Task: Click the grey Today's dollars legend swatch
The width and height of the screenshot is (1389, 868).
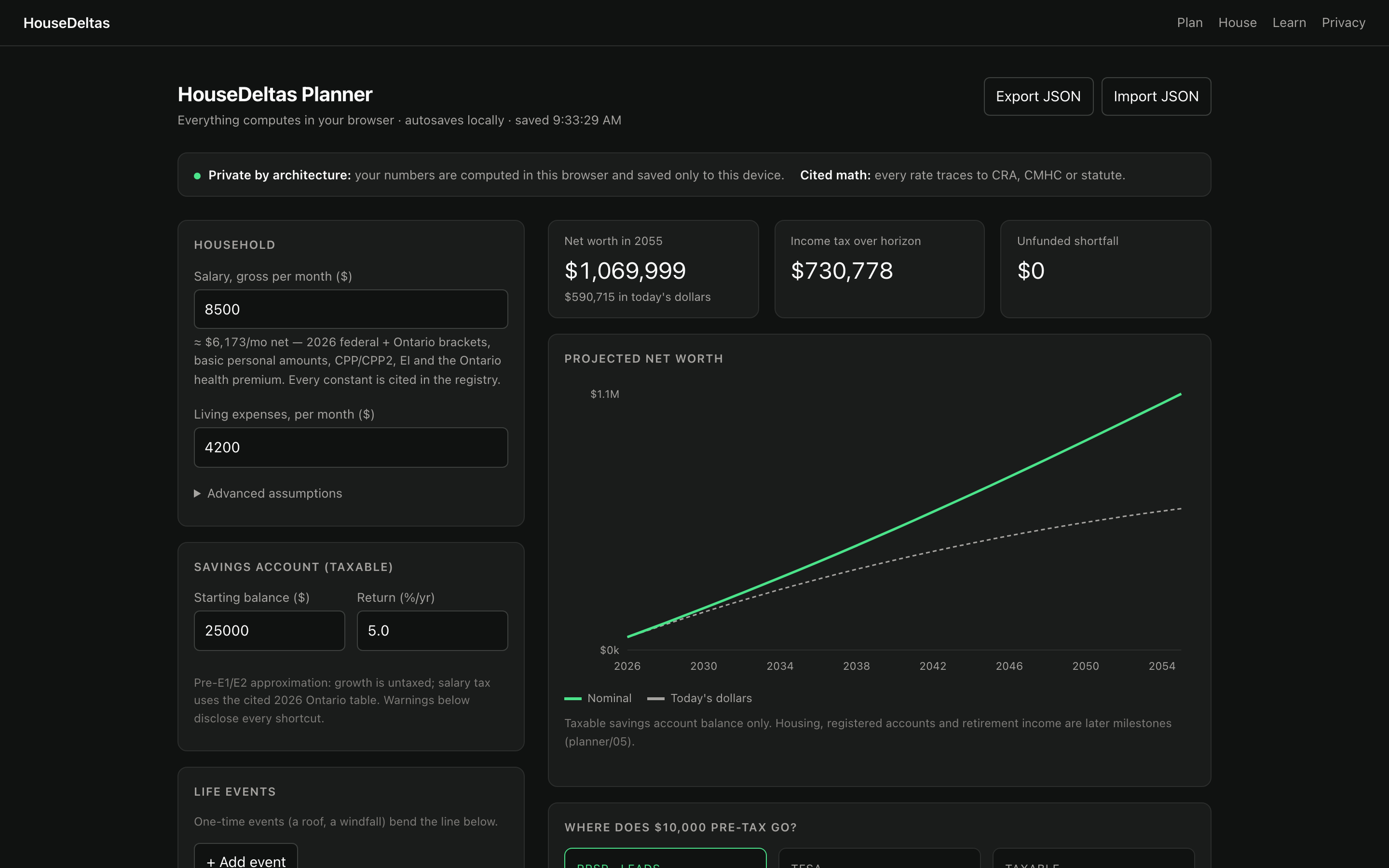Action: (655, 699)
